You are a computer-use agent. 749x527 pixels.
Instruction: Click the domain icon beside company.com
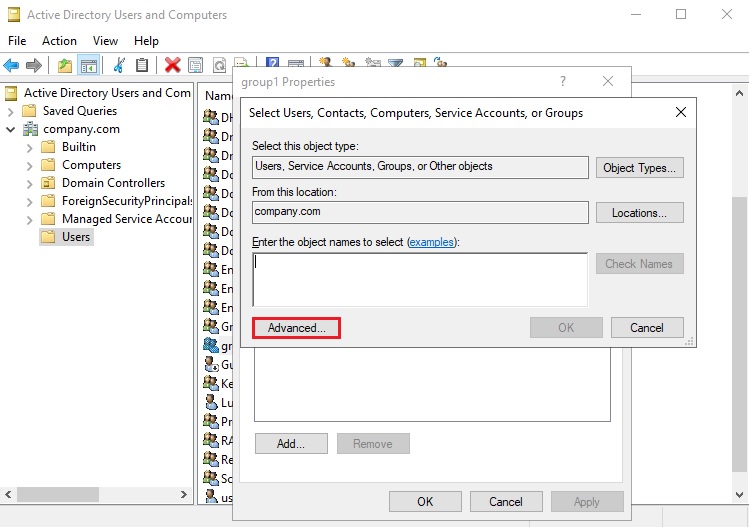30,129
